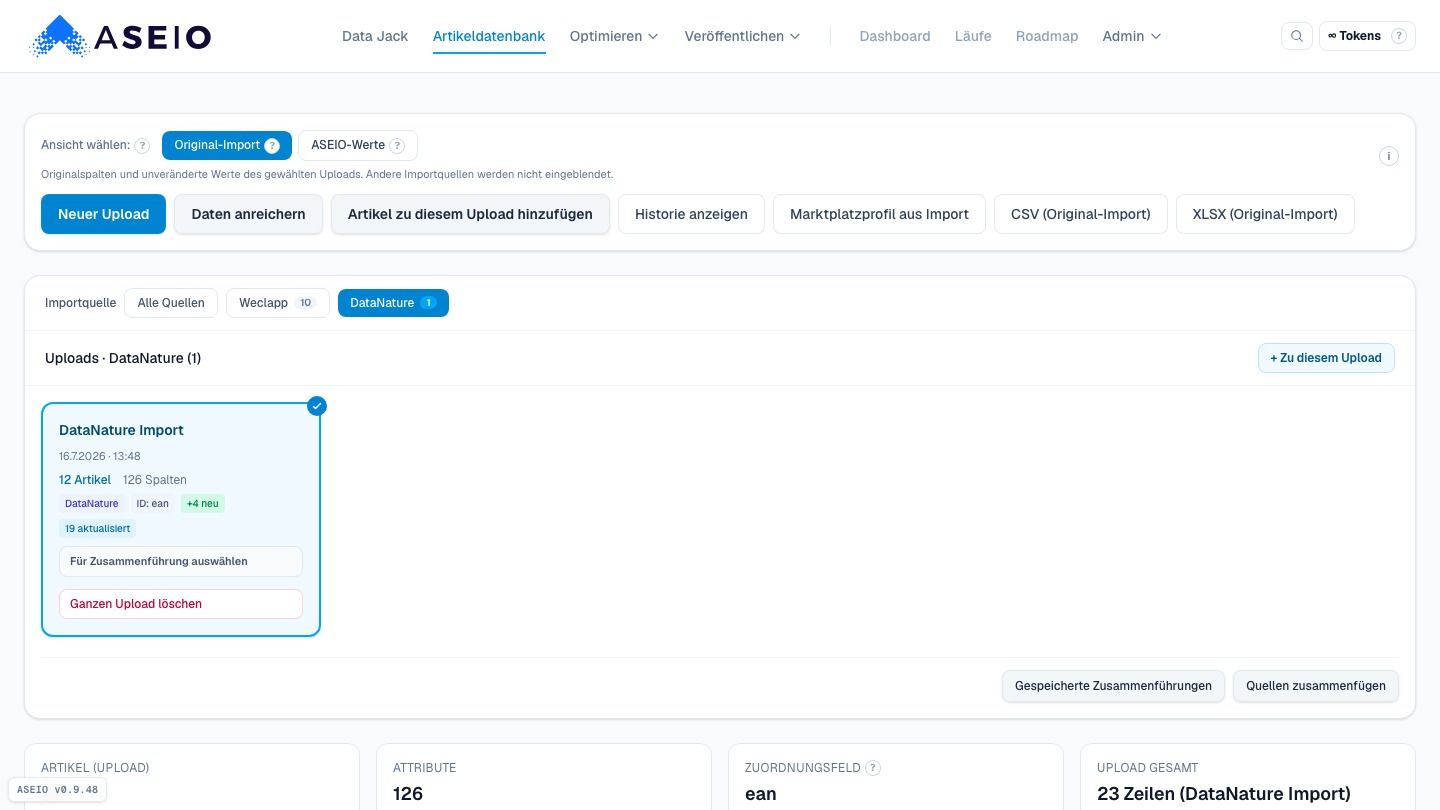
Task: Filter by Weclapp source
Action: tap(277, 303)
